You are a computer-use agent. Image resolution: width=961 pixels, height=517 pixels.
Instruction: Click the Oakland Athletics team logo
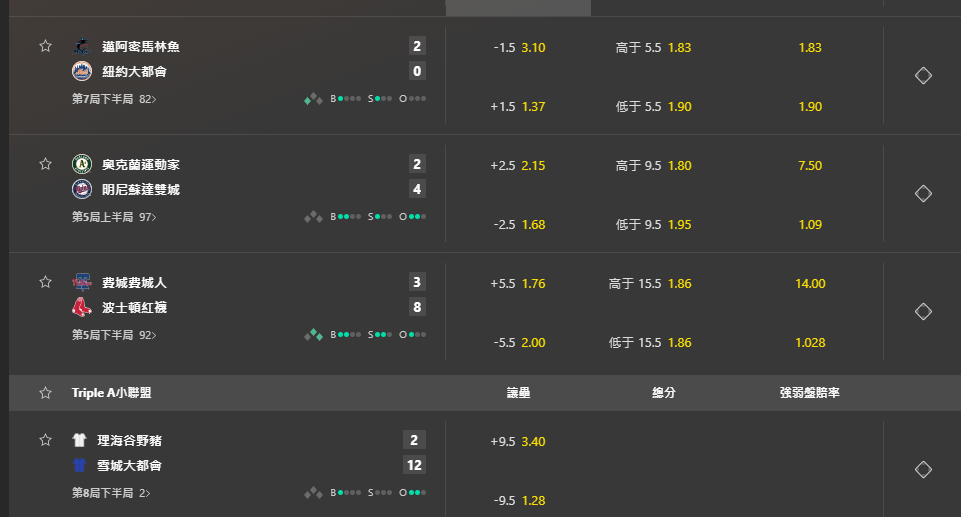click(82, 164)
